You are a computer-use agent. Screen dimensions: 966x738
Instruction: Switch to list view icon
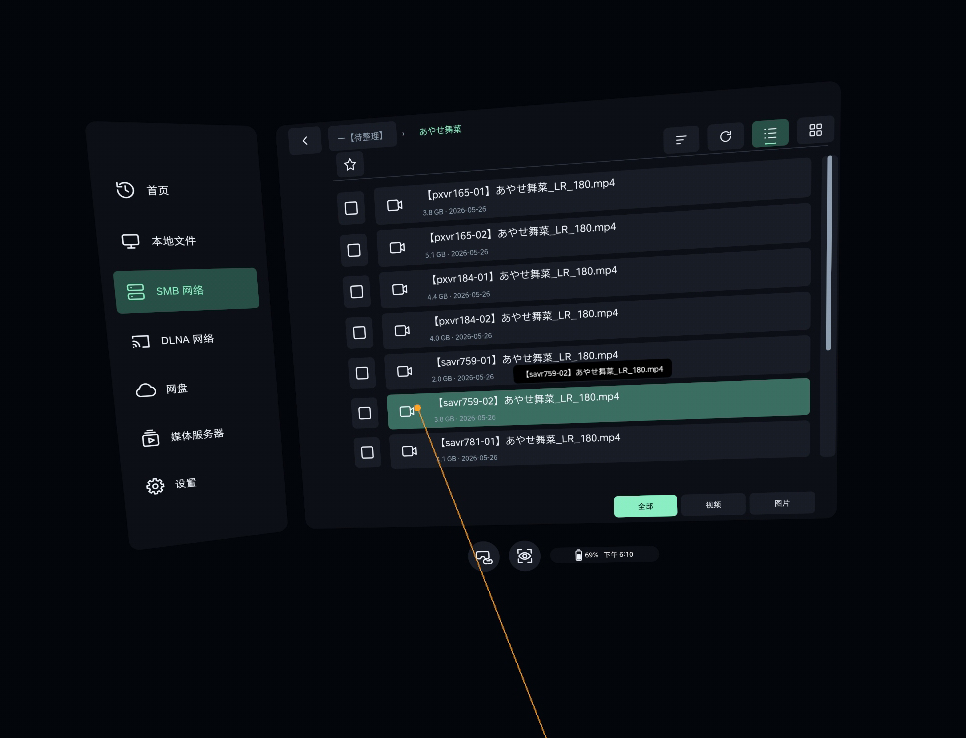(x=770, y=134)
